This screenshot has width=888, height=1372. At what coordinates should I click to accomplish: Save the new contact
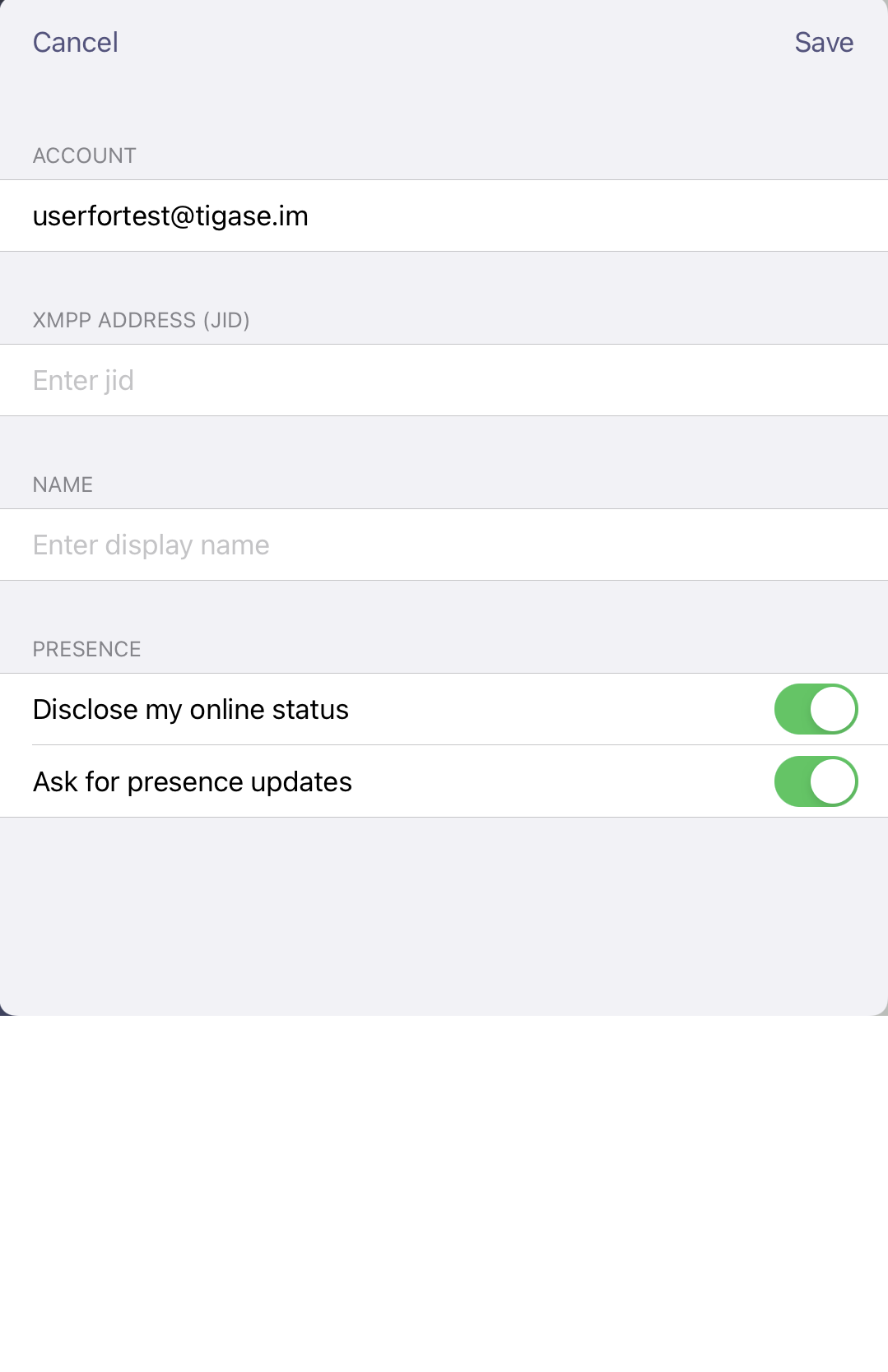point(824,42)
